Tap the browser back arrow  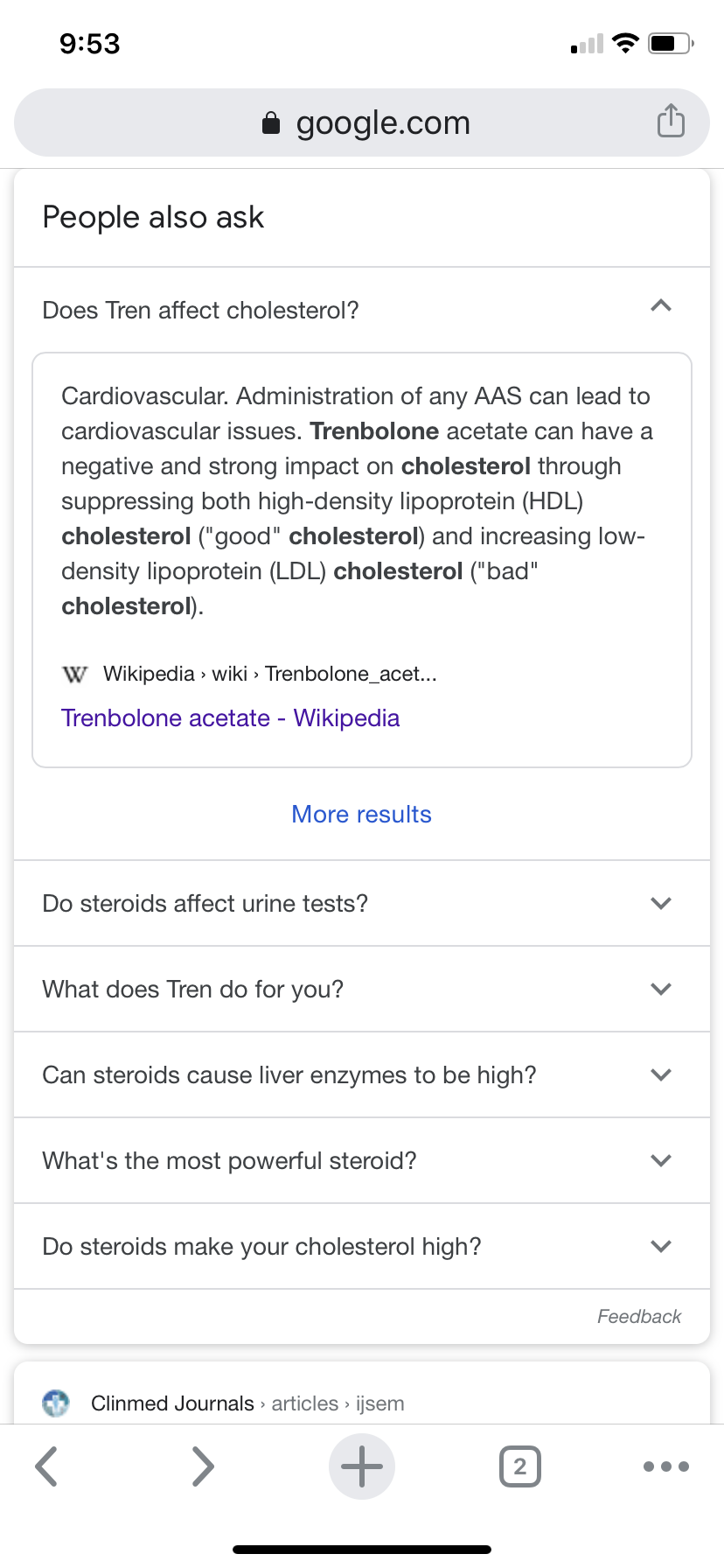(47, 1466)
